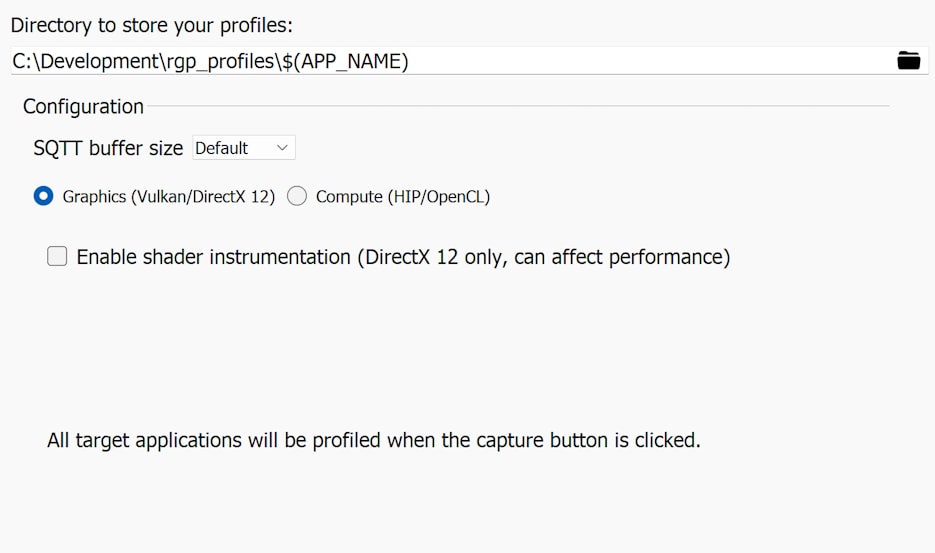
Task: Open the SQTT buffer size dropdown
Action: coord(243,148)
